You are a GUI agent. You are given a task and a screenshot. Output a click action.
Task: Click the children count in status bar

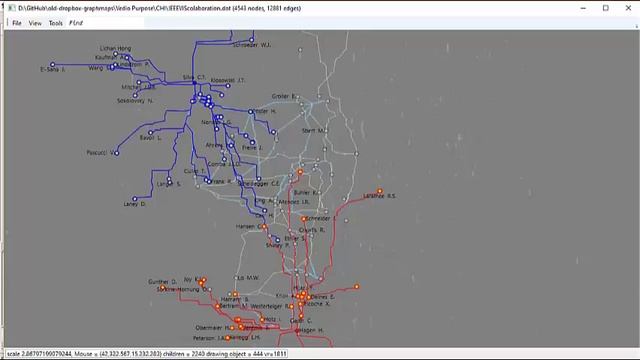[x=181, y=354]
